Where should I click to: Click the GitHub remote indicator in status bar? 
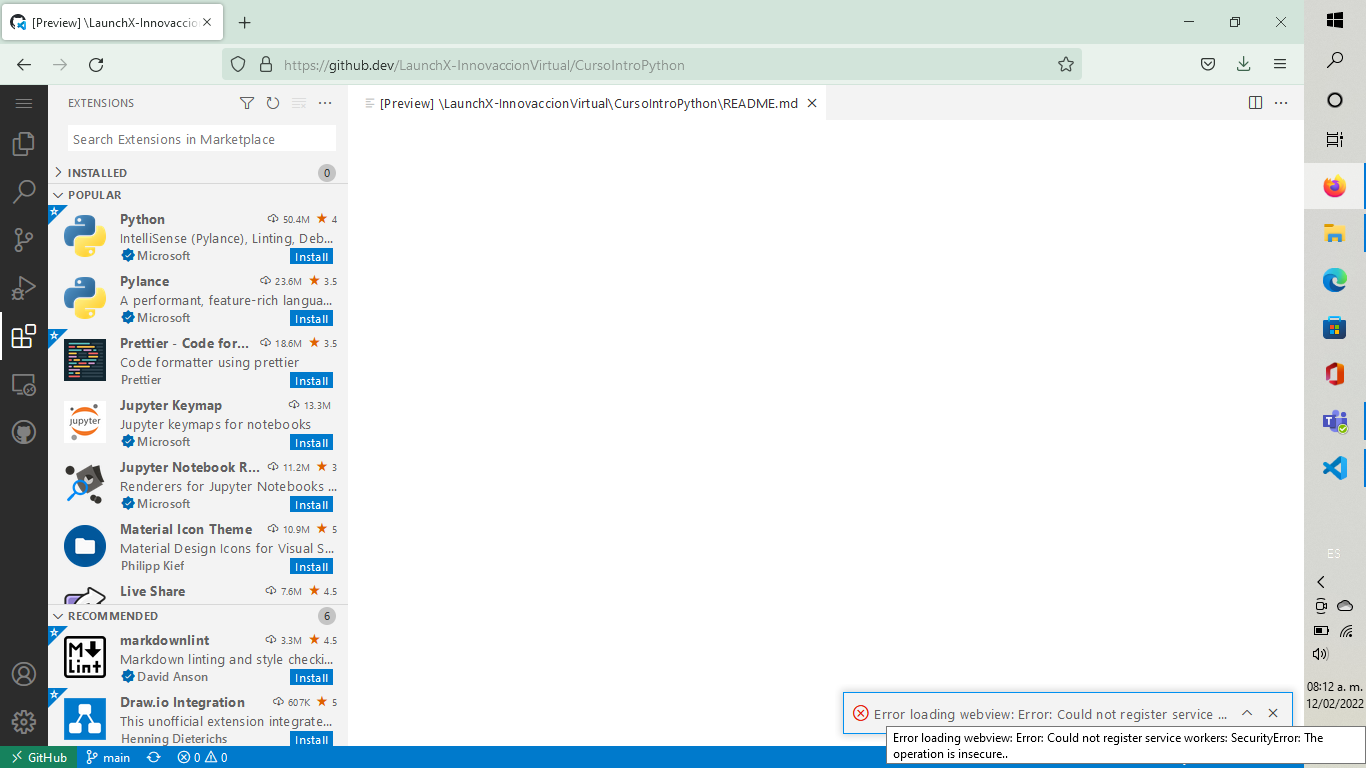[x=40, y=757]
